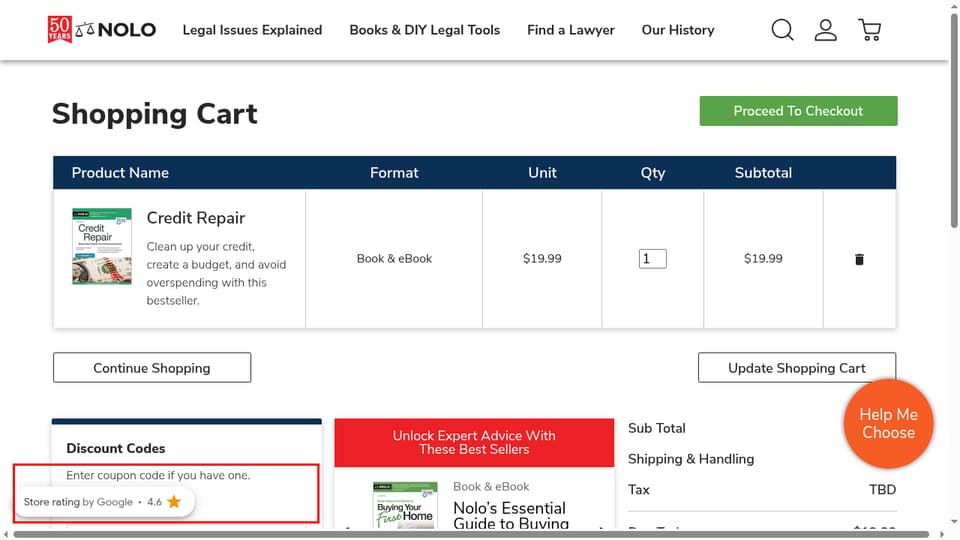This screenshot has height=540, width=960.
Task: Click Unlock Expert Advice banner
Action: click(x=474, y=443)
